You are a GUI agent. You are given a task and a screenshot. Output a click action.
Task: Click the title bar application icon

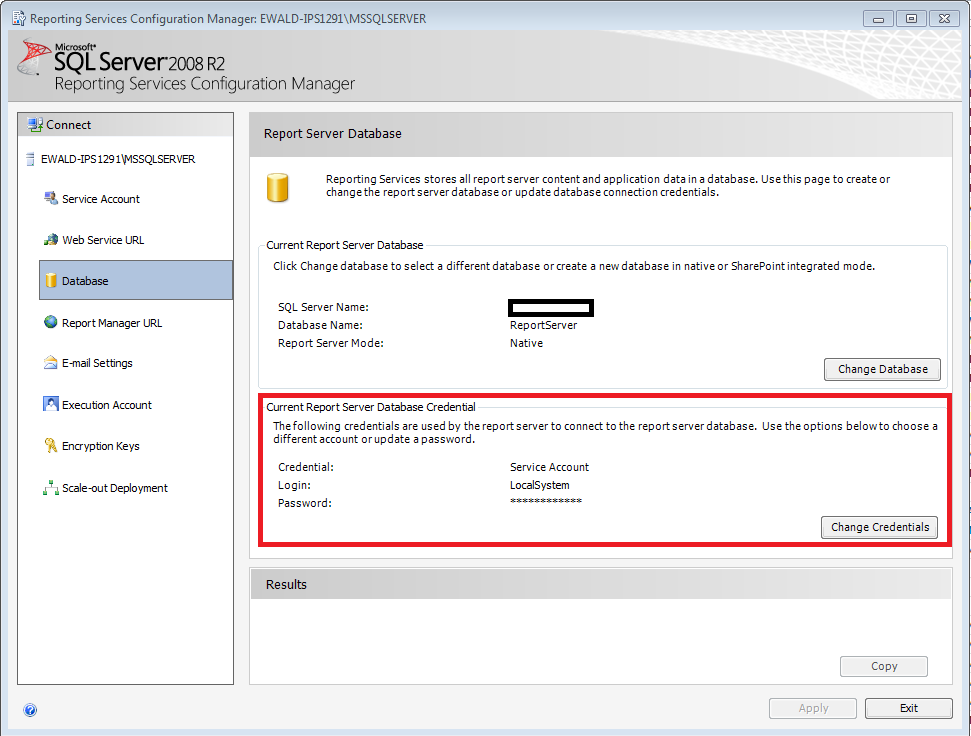pyautogui.click(x=19, y=19)
